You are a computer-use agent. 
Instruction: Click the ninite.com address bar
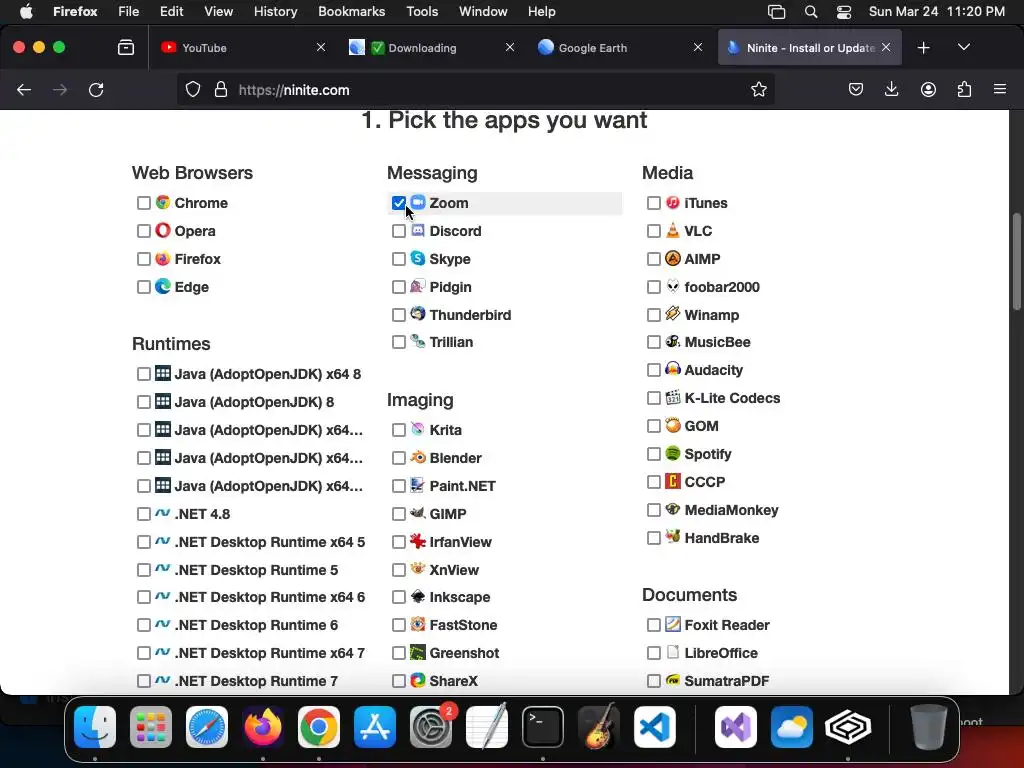coord(475,89)
